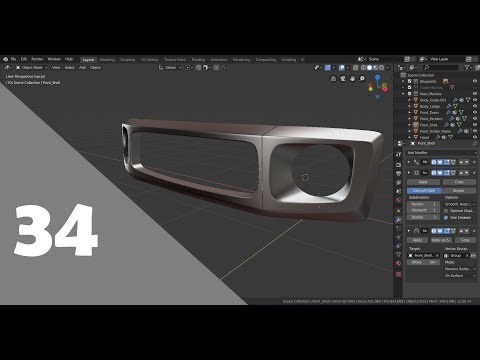Viewport: 480px width, 360px height.
Task: Toggle Main_Meshes collection checkbox
Action: coord(410,94)
